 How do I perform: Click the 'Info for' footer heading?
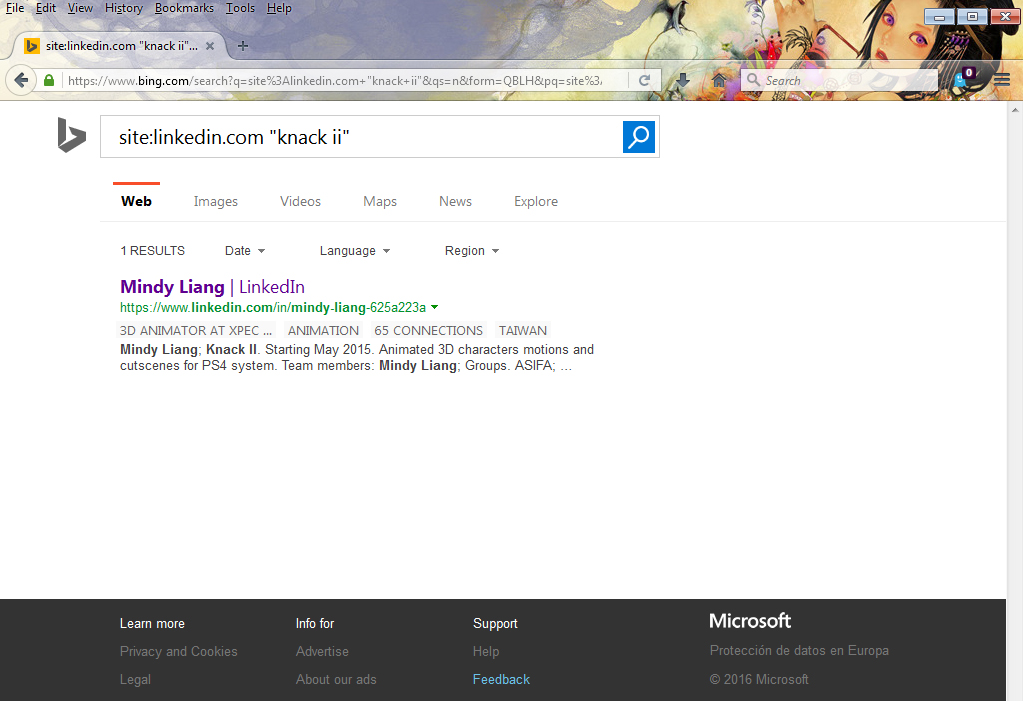[x=314, y=623]
